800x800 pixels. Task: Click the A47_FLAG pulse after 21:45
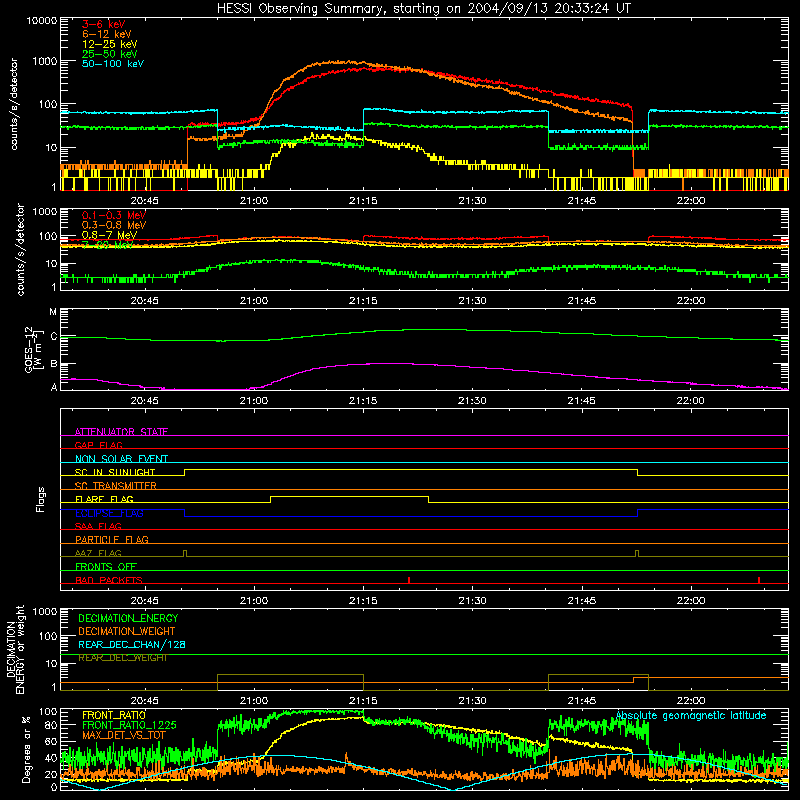click(637, 554)
